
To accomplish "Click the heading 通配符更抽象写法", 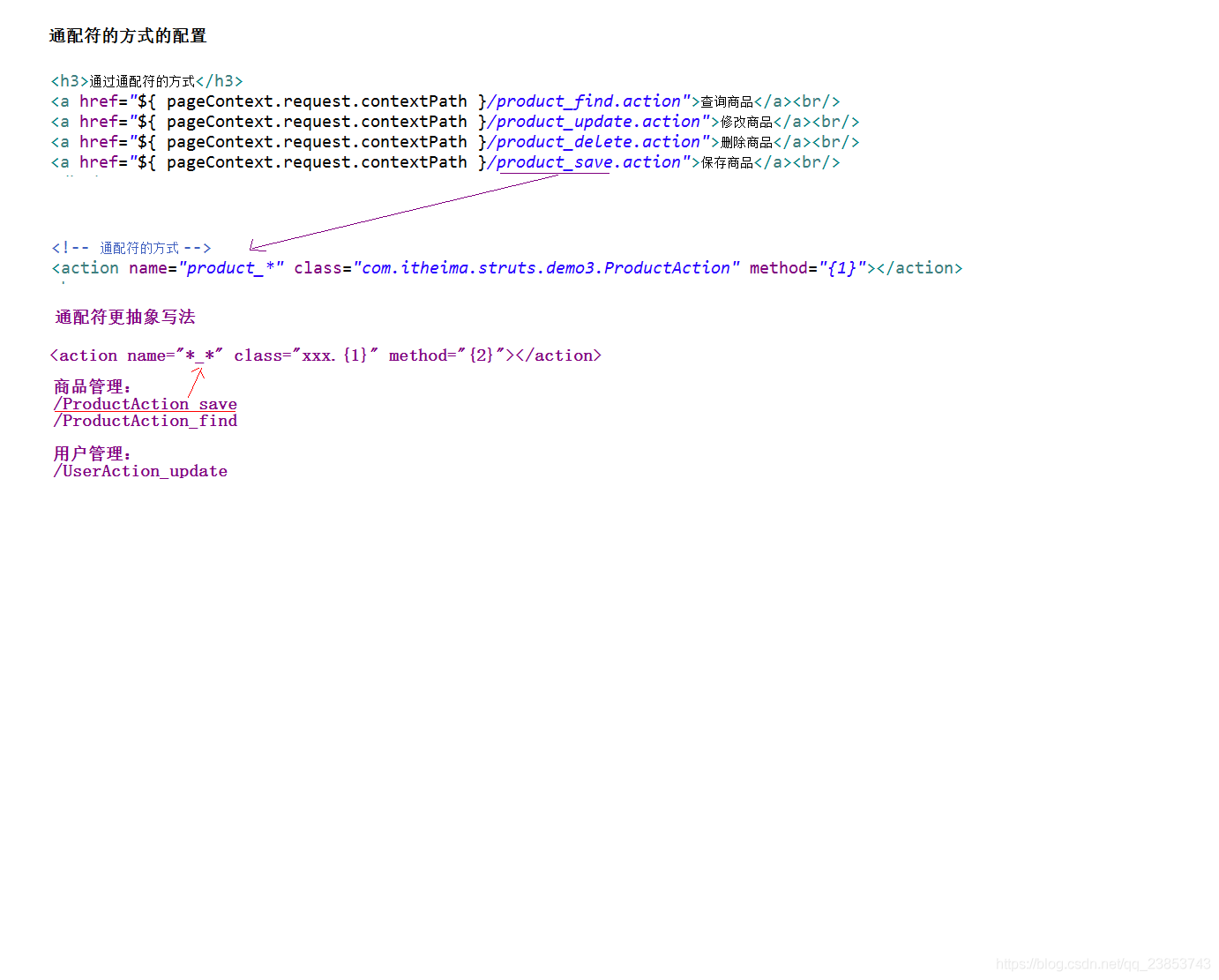I will pos(125,318).
